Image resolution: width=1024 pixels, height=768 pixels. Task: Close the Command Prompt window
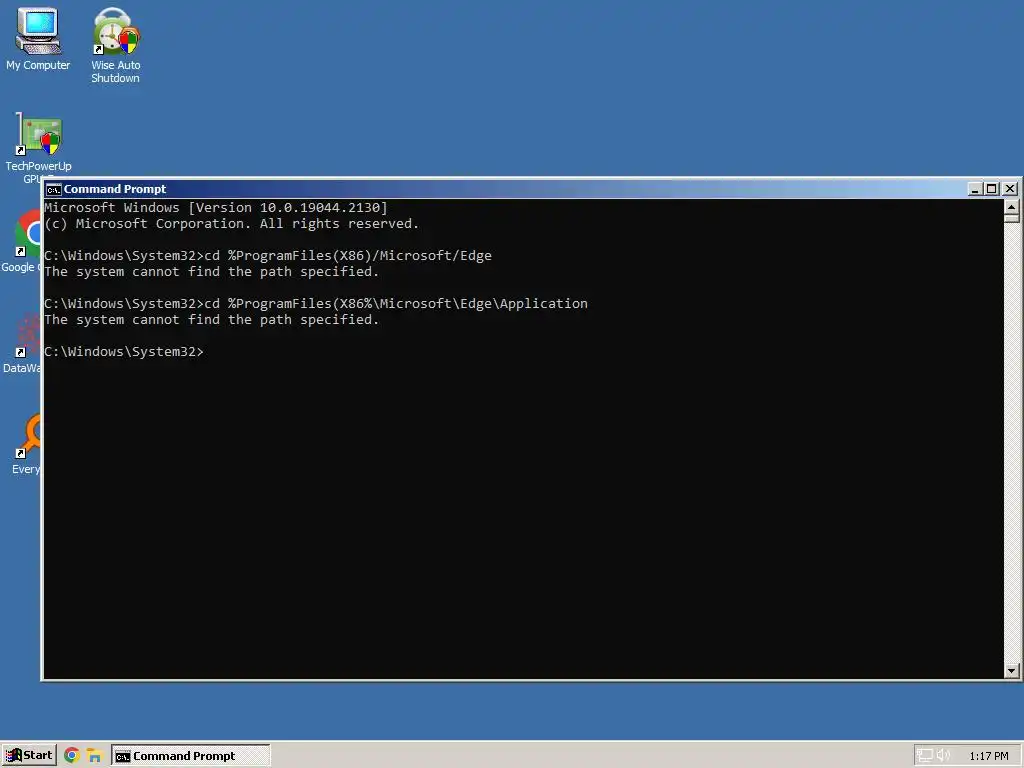coord(1010,189)
